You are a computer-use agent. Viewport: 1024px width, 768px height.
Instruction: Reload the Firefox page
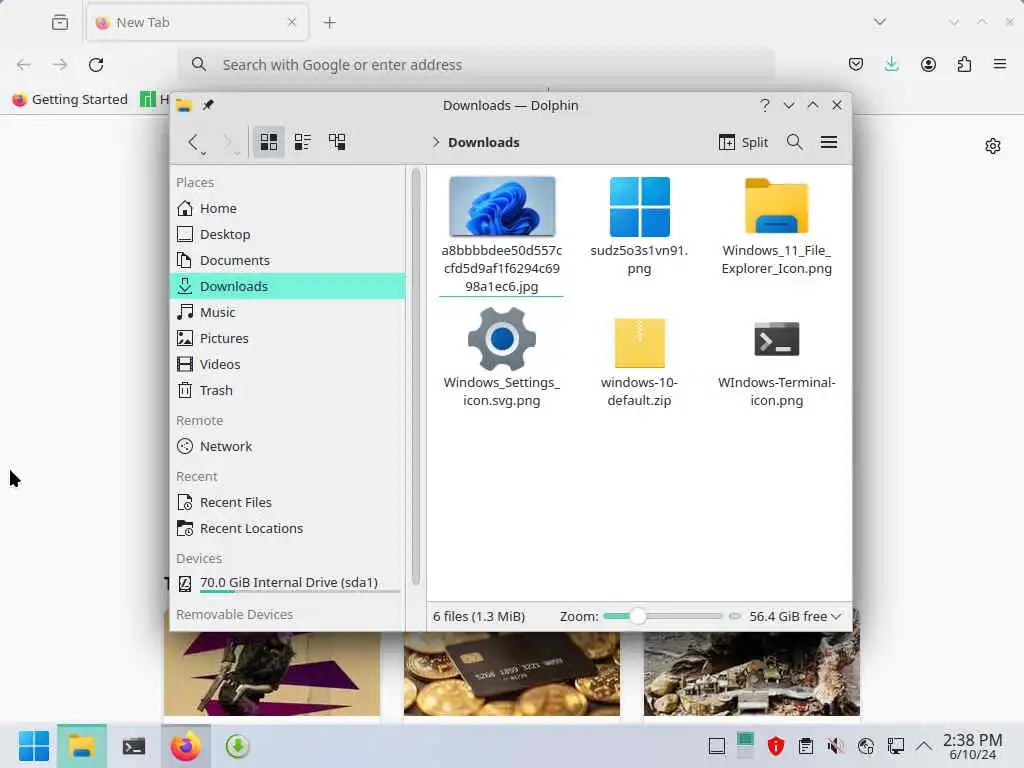pyautogui.click(x=96, y=65)
